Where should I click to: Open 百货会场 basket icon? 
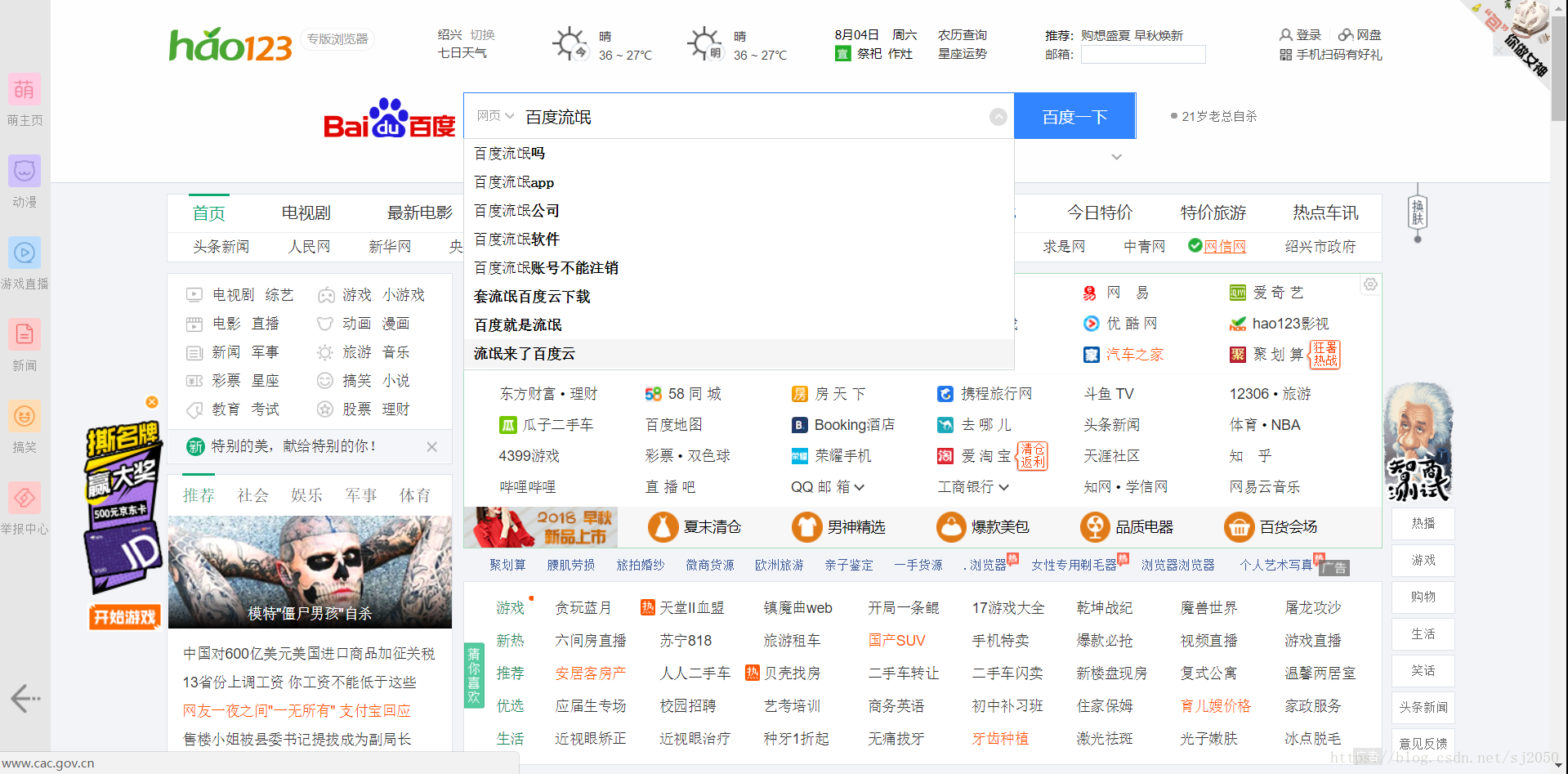(1239, 527)
